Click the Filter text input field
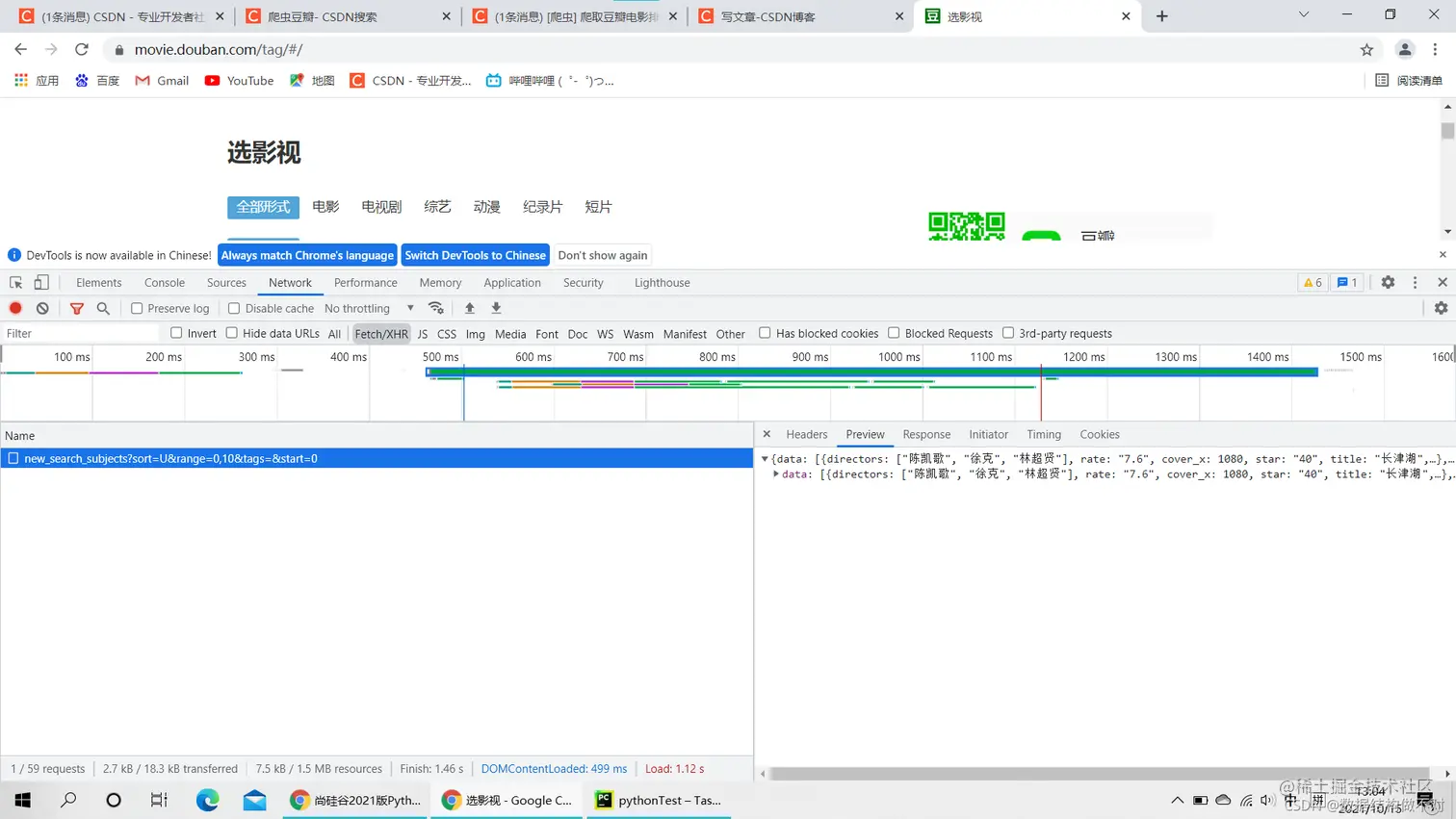This screenshot has height=819, width=1456. [82, 333]
